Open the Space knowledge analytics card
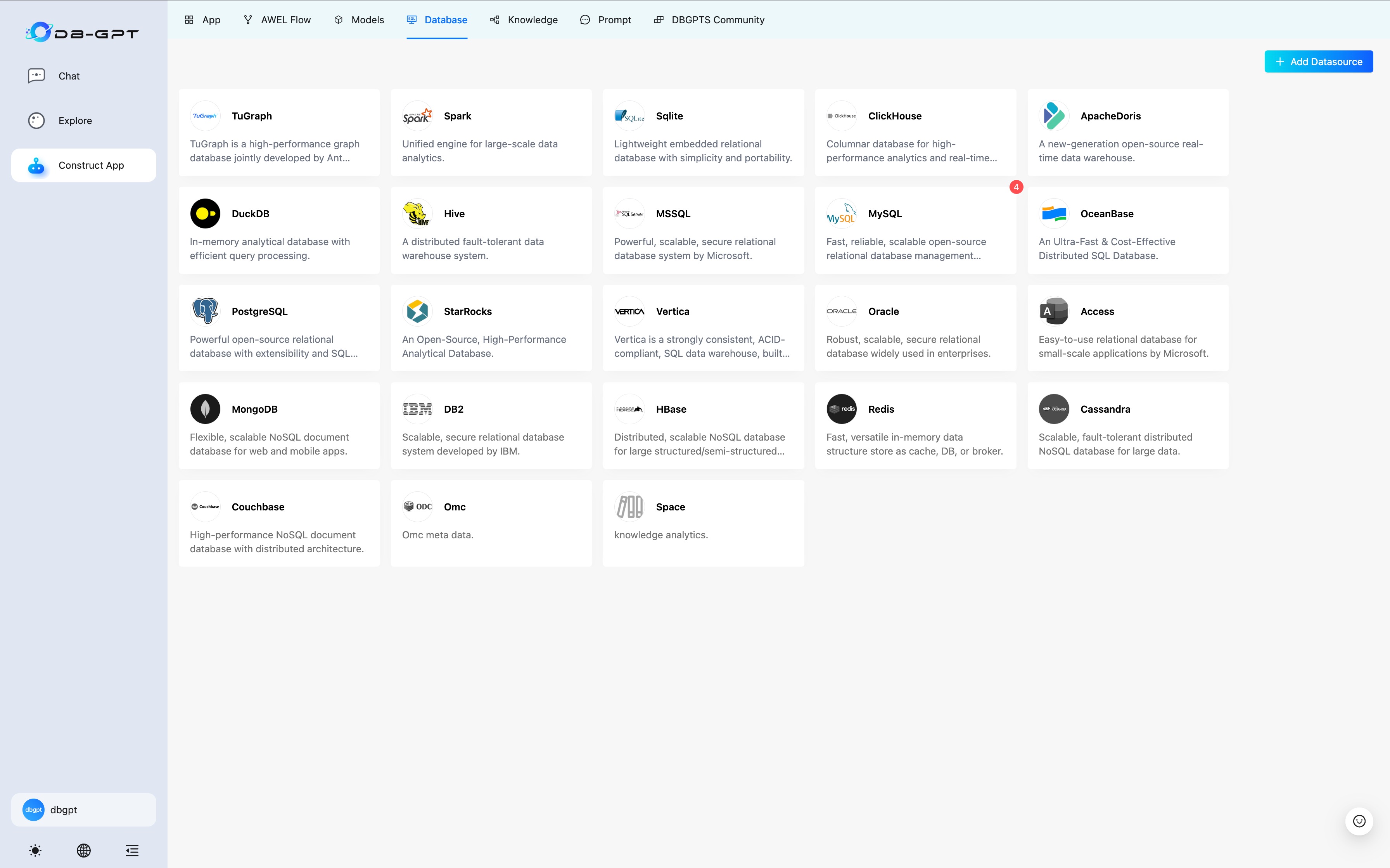This screenshot has width=1390, height=868. pos(703,523)
